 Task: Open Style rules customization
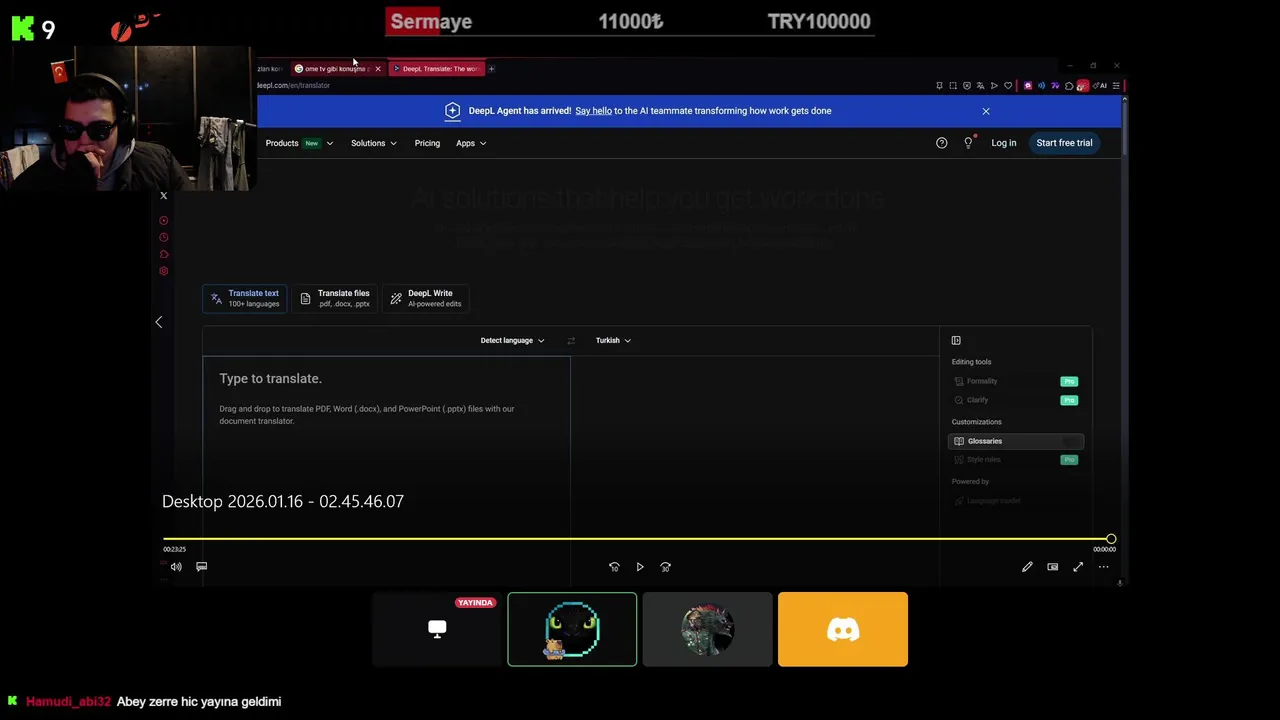point(1016,460)
